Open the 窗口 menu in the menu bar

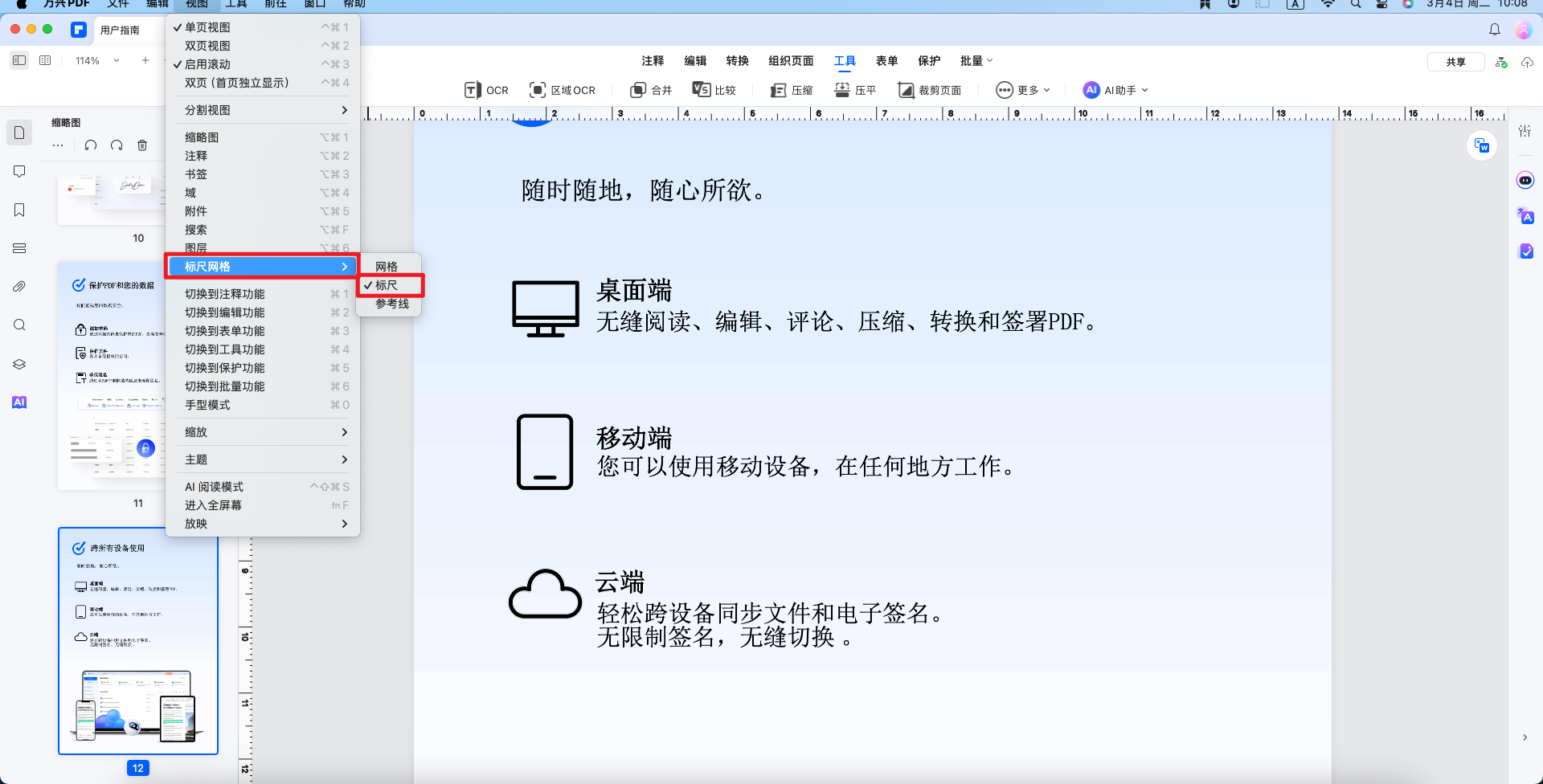pos(314,4)
